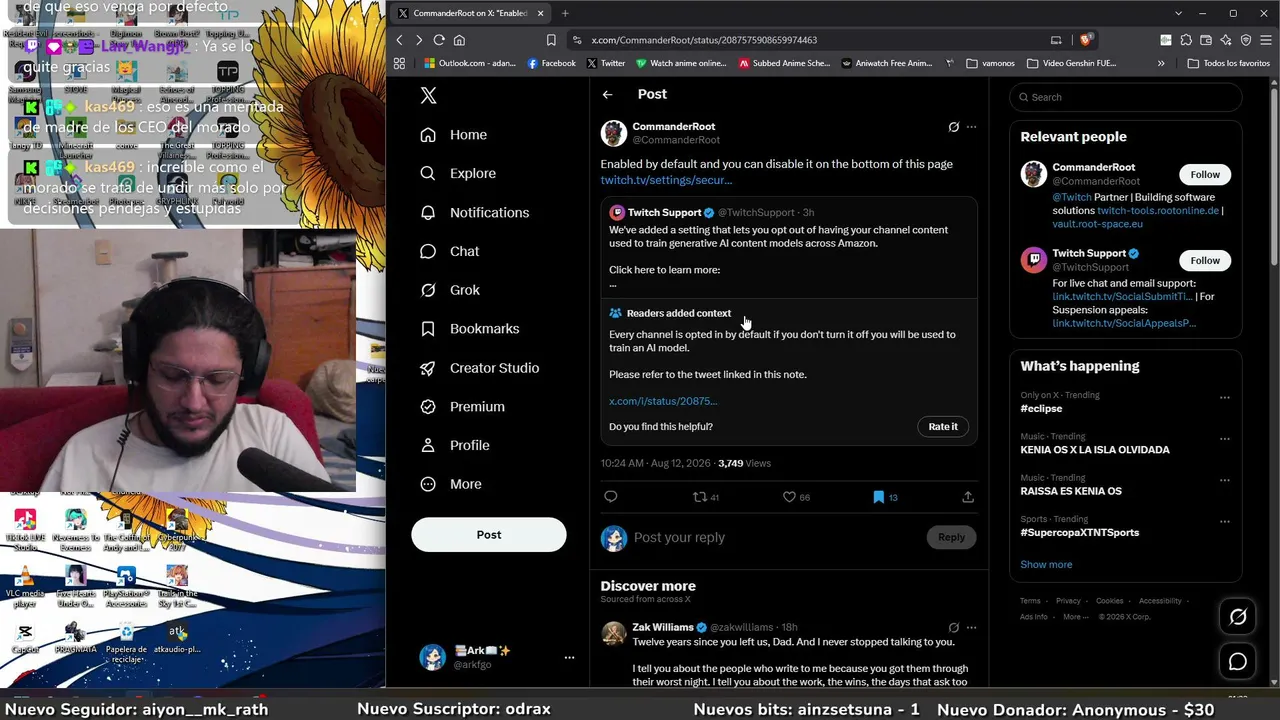Open the quoted Twitch Support tweet name
The width and height of the screenshot is (1280, 720).
664,212
